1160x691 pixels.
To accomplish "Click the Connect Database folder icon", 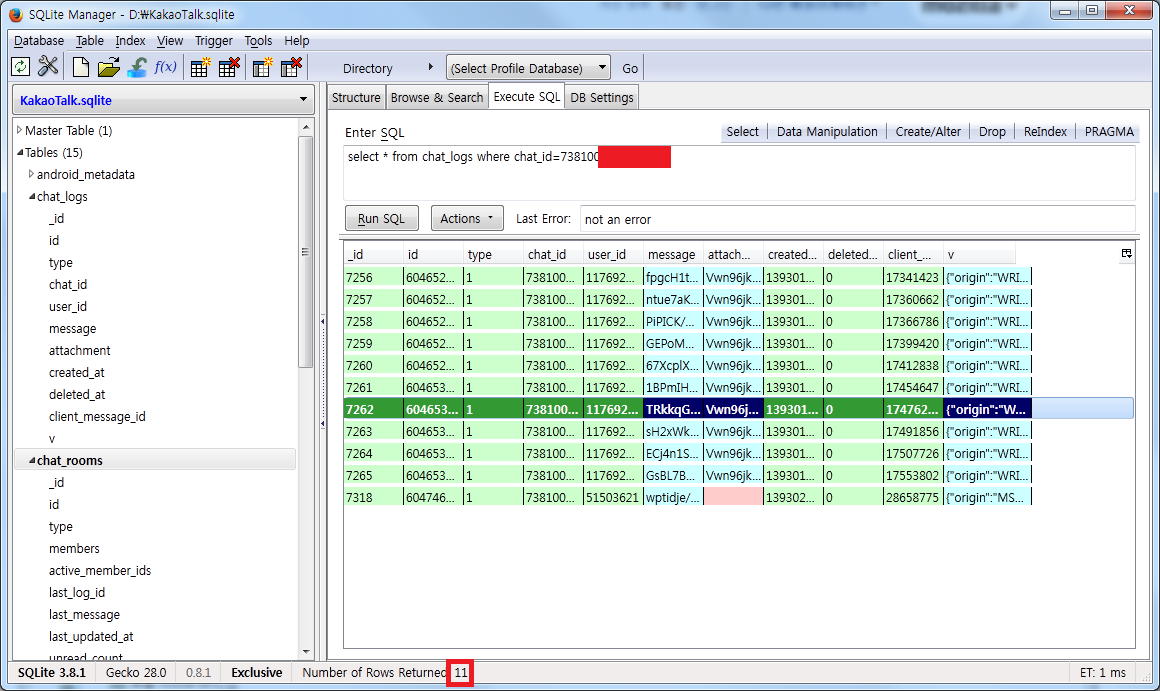I will (108, 67).
